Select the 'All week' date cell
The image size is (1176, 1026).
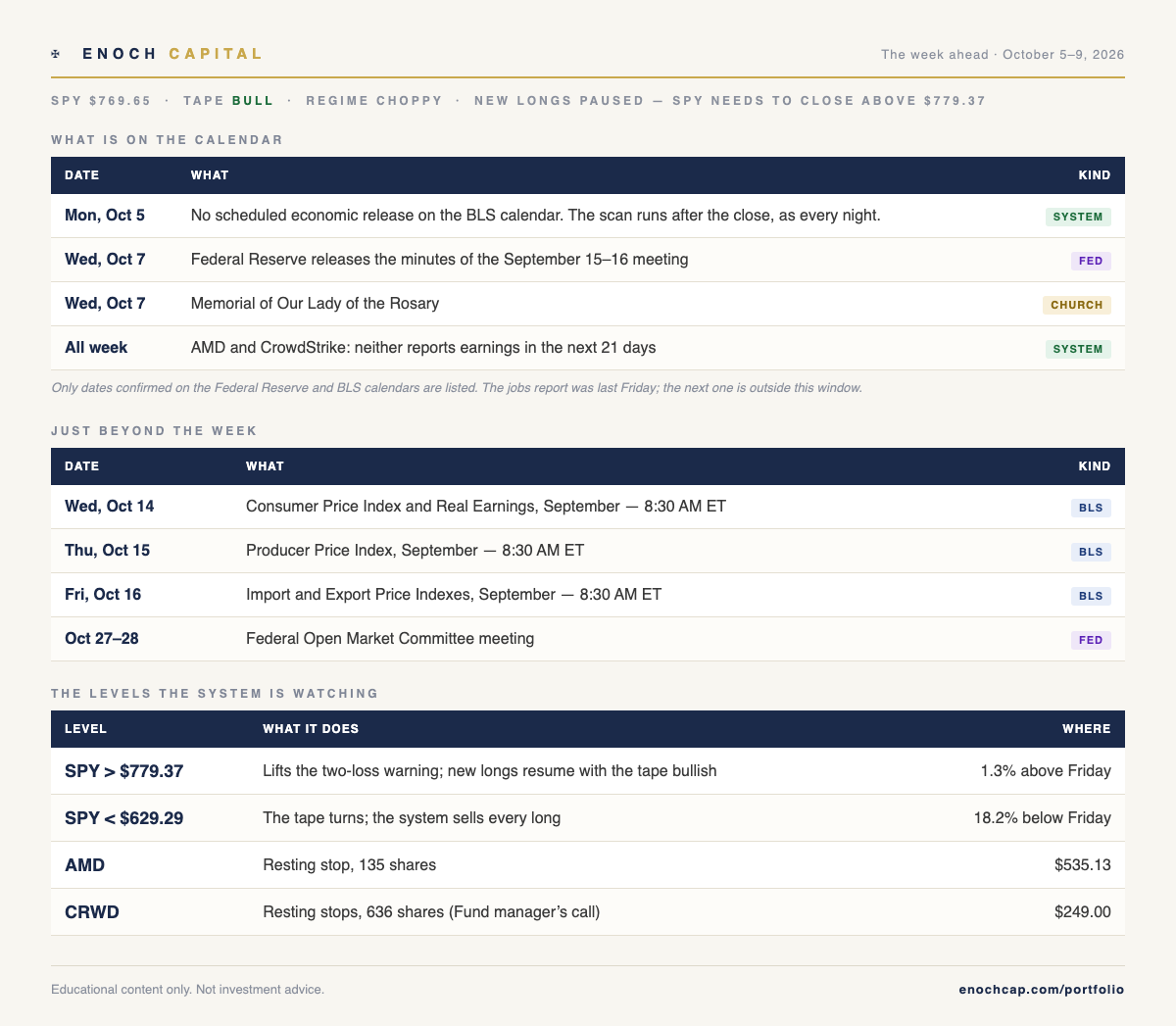[x=96, y=348]
